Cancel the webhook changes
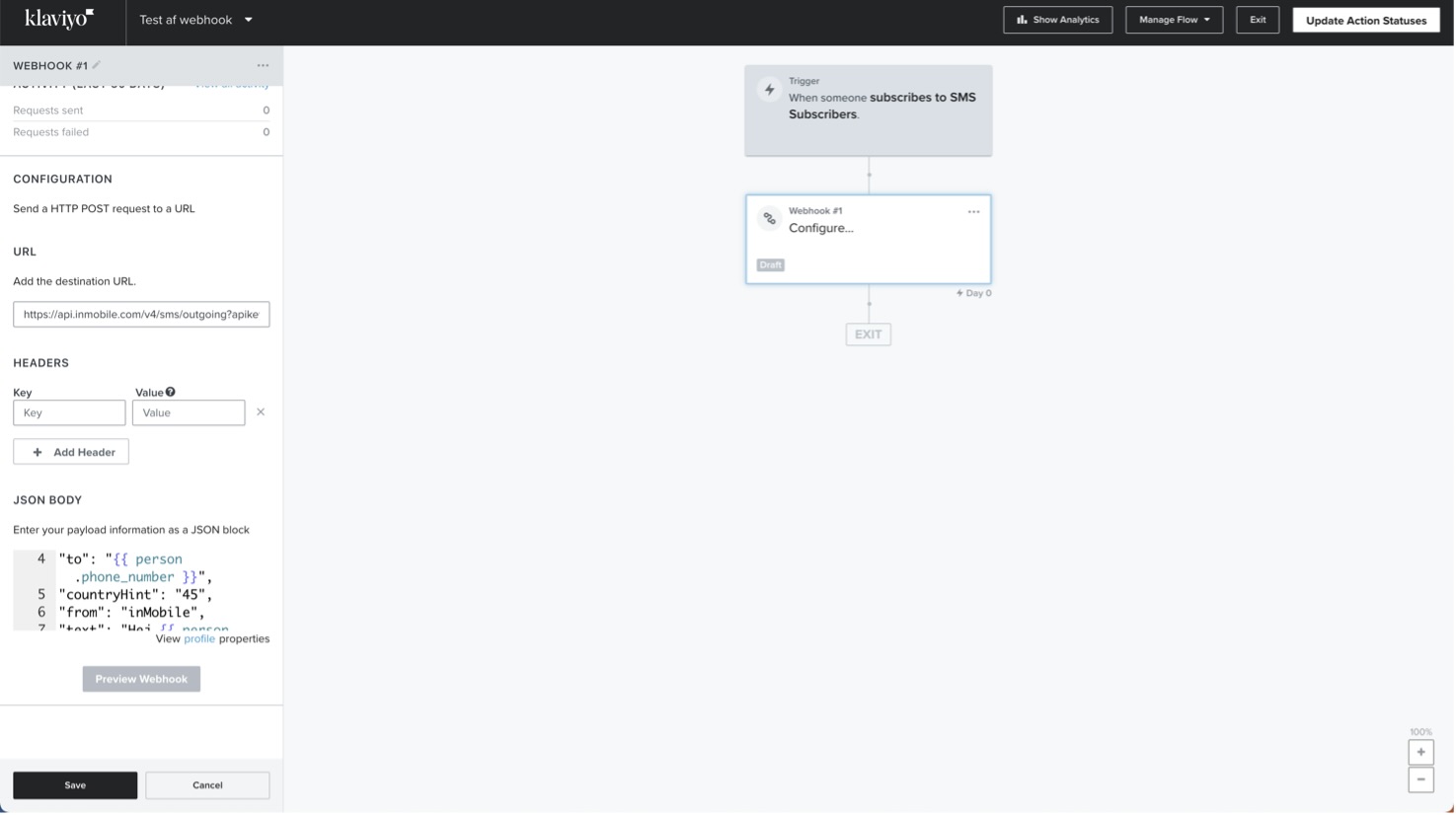 coord(207,786)
